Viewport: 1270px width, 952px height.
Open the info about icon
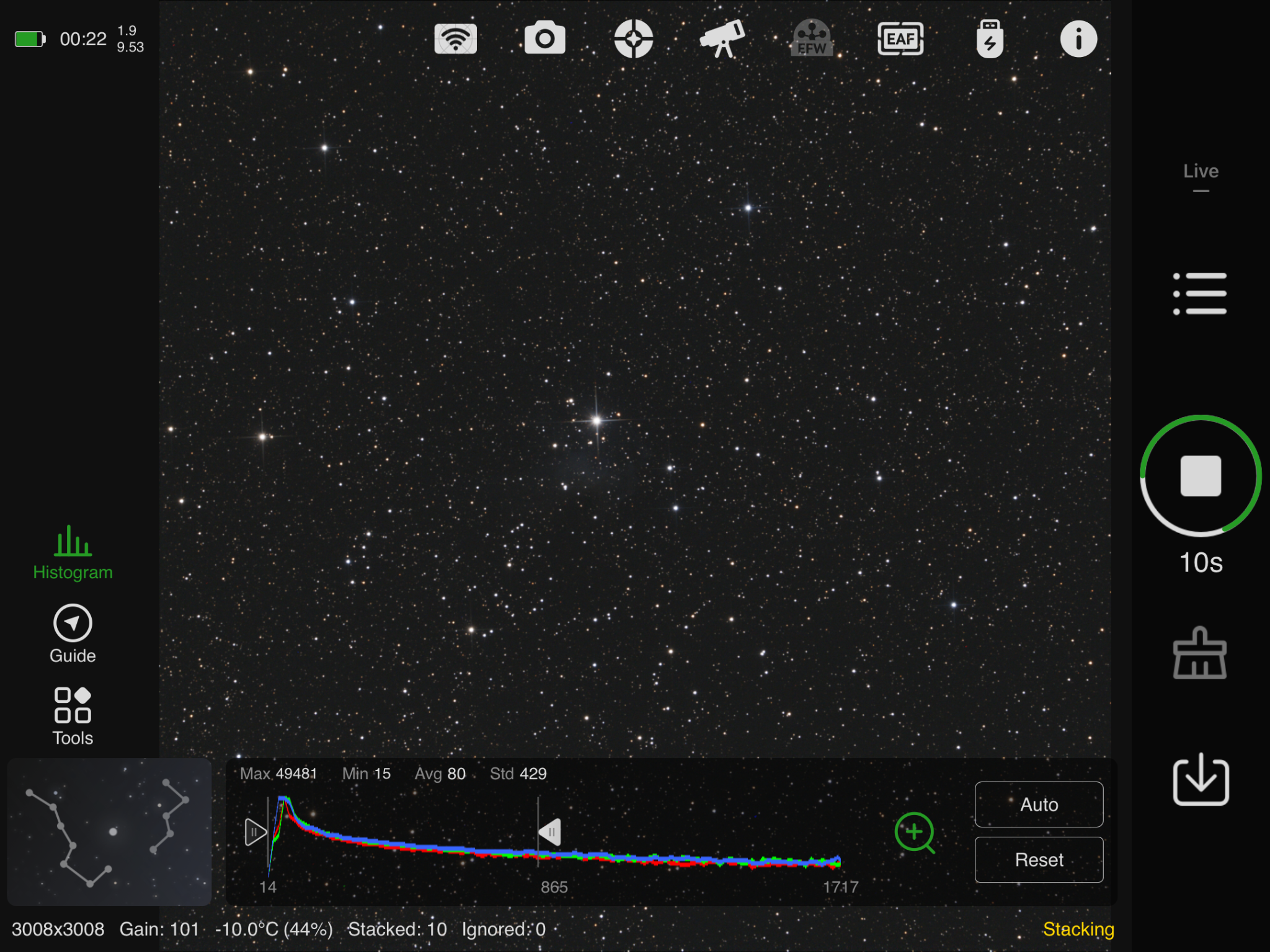coord(1078,39)
